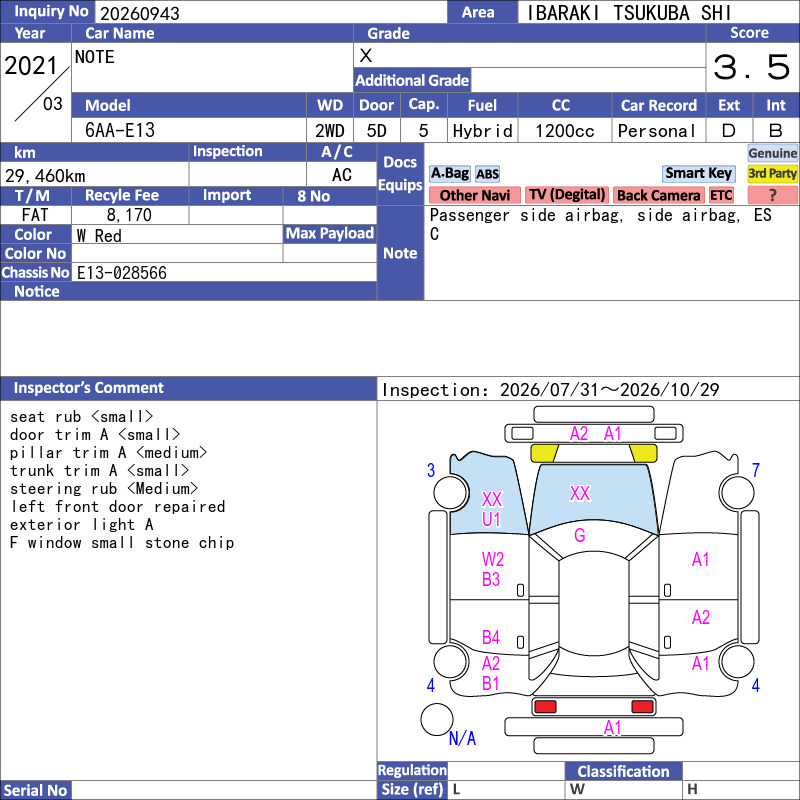
Task: Select the Other Navi badge
Action: tap(474, 195)
